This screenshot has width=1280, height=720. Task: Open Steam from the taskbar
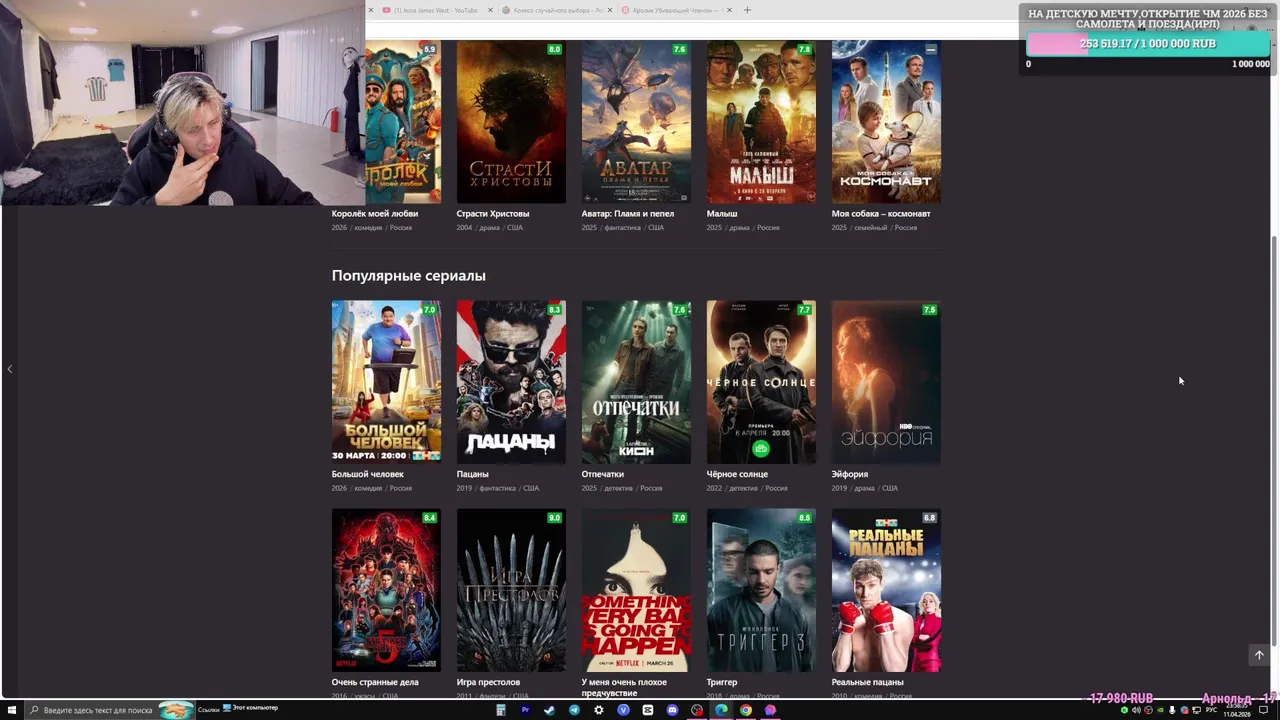pyautogui.click(x=549, y=710)
